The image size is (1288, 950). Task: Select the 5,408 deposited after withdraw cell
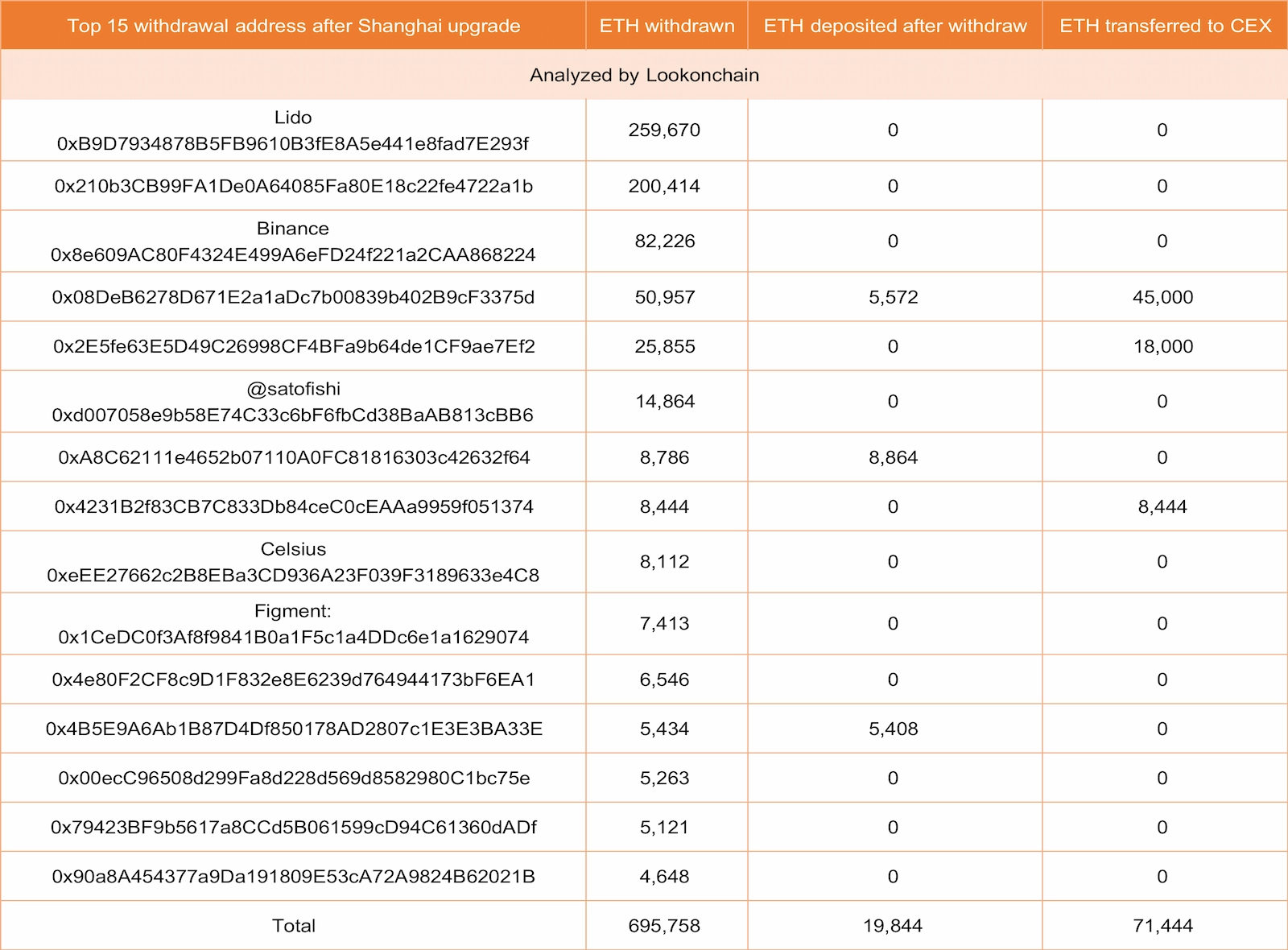[893, 729]
